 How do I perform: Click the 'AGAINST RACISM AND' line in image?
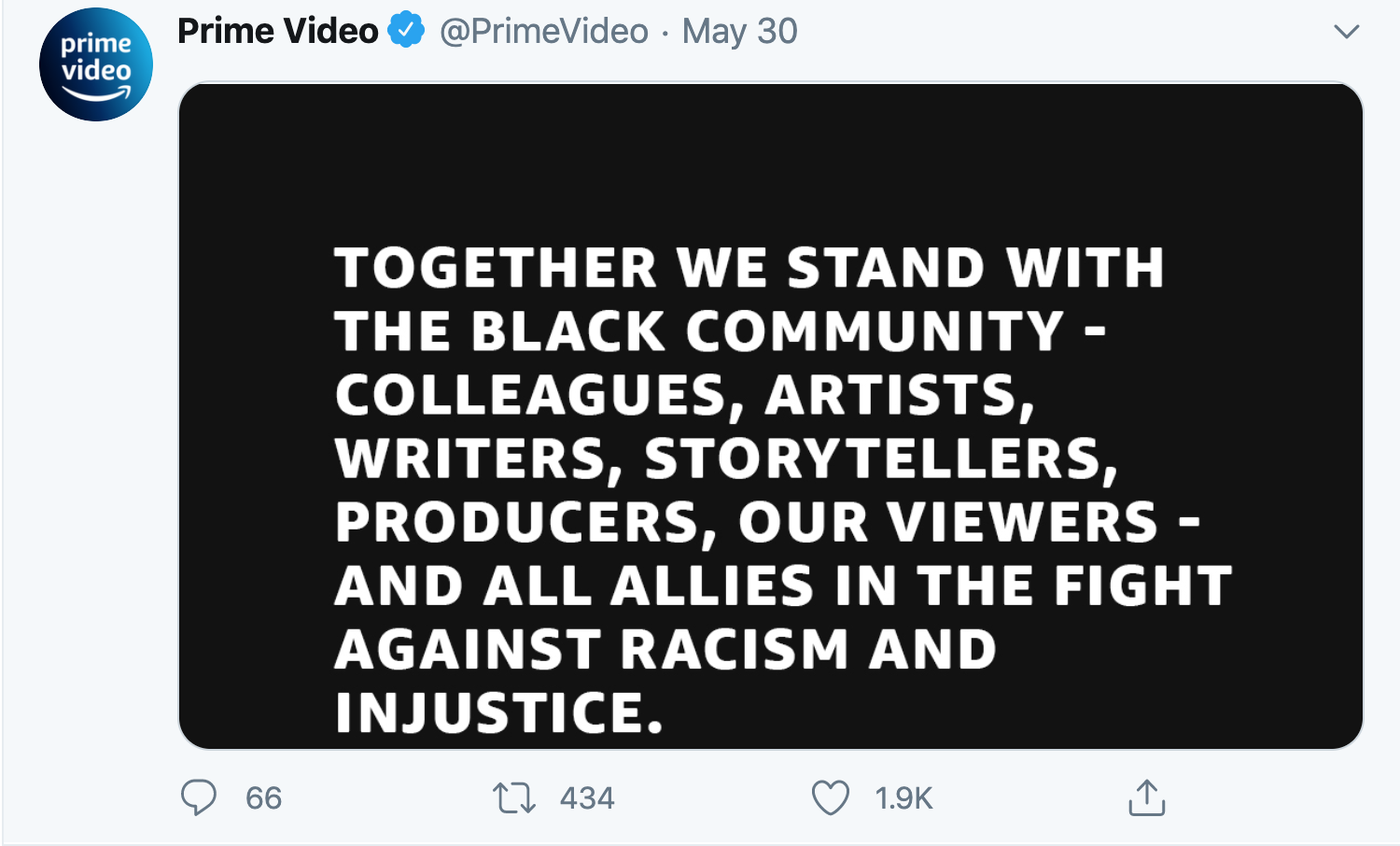click(665, 649)
